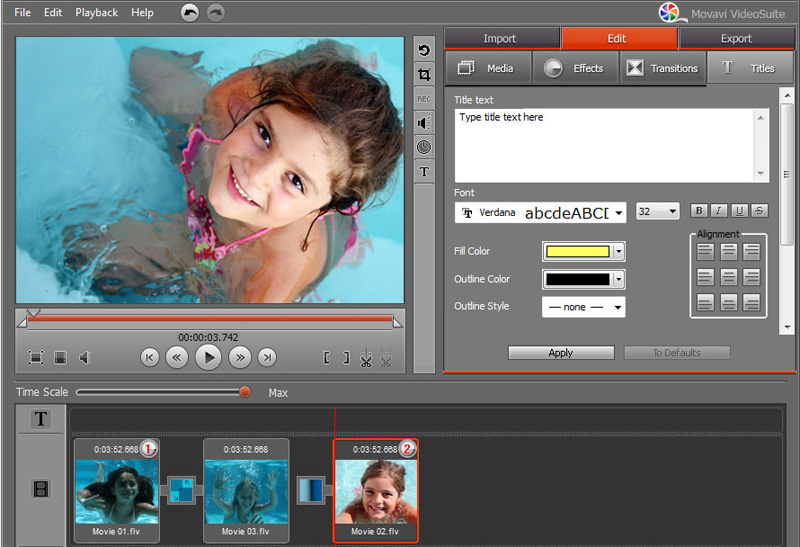Select the Movie 03.flv clip thumbnail
This screenshot has width=800, height=547.
pos(246,491)
